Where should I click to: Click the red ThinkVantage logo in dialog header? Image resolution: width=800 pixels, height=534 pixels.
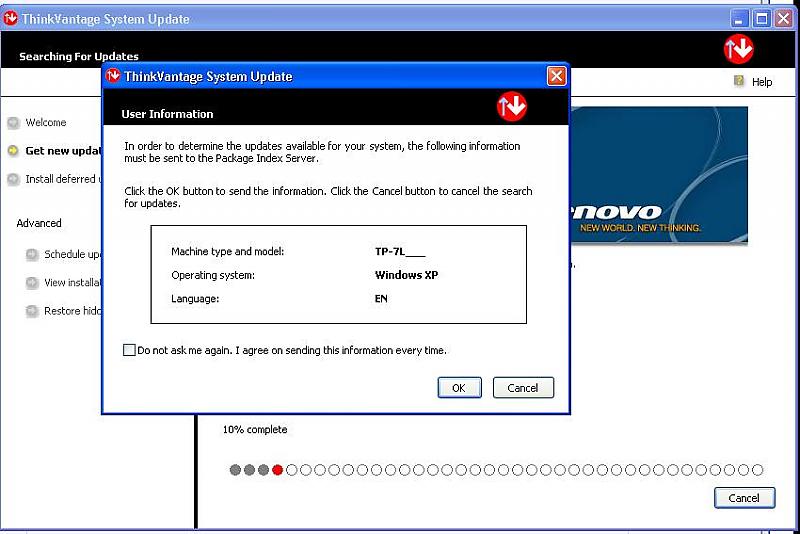pyautogui.click(x=512, y=107)
